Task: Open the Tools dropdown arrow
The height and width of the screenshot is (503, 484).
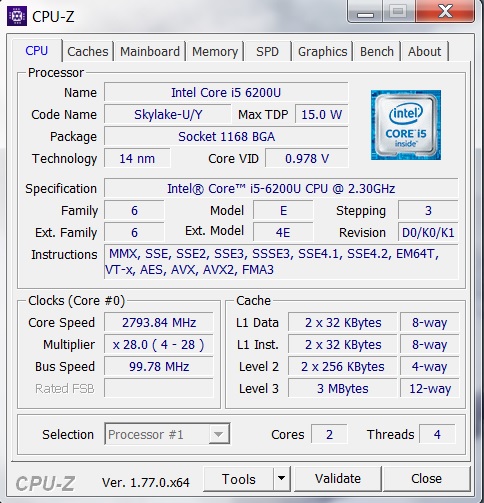Action: tap(281, 479)
